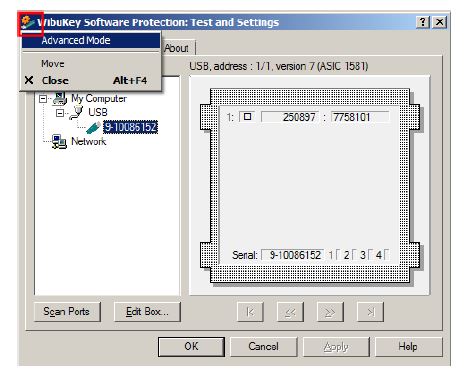The image size is (468, 373).
Task: Click the 250897 firm code field
Action: pos(290,117)
